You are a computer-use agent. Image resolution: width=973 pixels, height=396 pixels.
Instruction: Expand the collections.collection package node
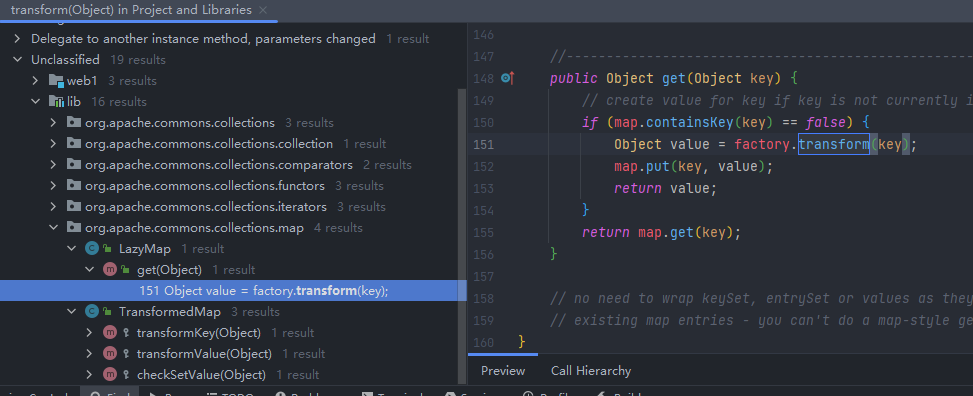[53, 144]
